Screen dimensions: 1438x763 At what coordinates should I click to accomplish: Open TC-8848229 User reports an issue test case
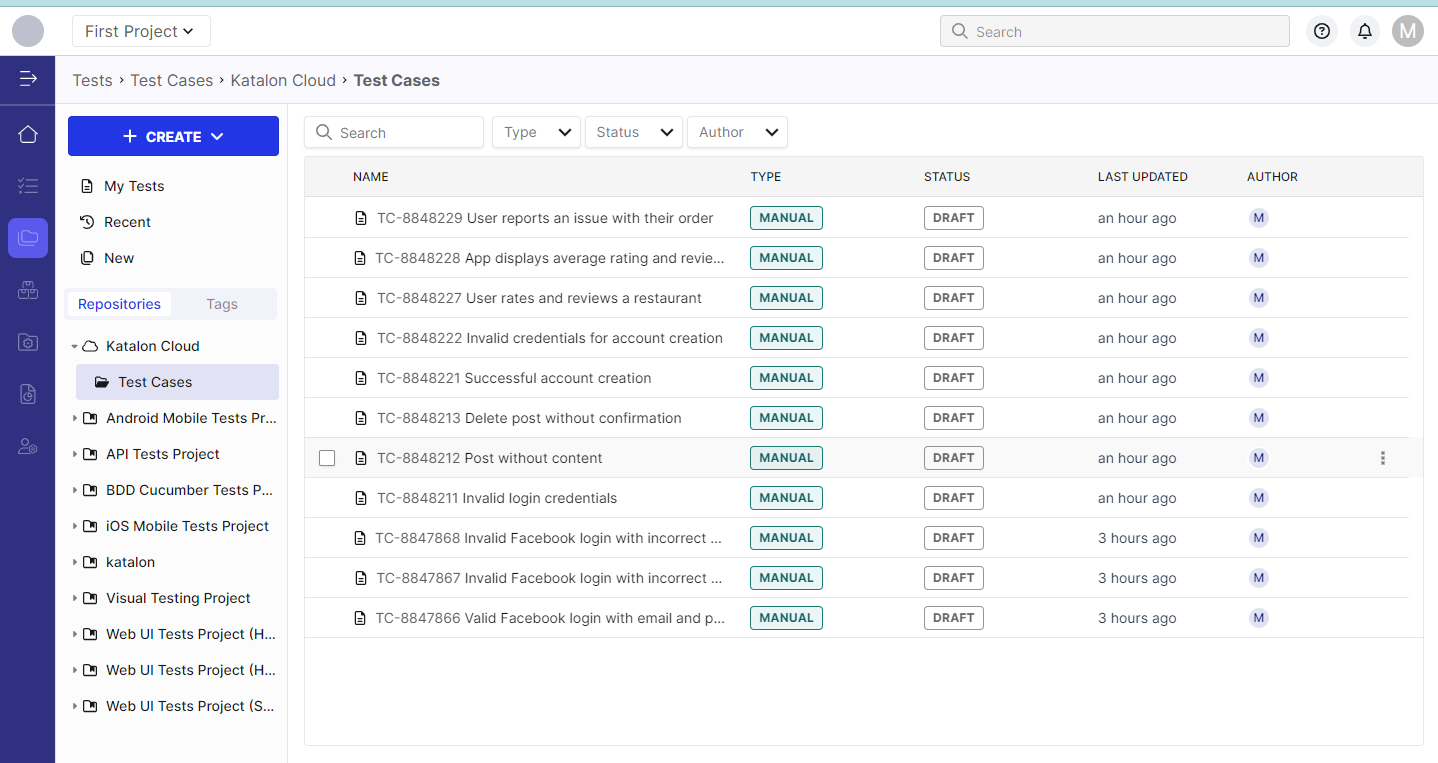pos(545,218)
